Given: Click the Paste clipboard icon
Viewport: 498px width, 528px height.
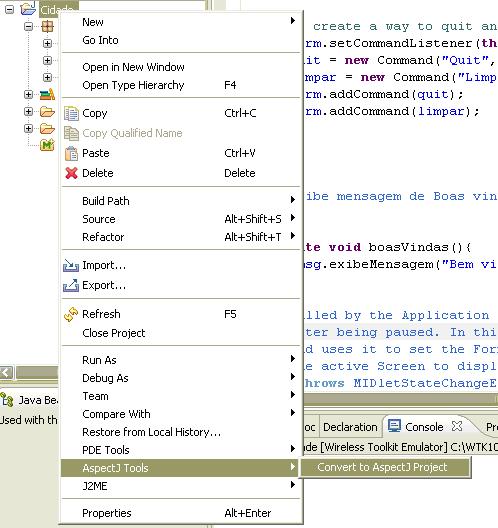Looking at the screenshot, I should pos(71,154).
